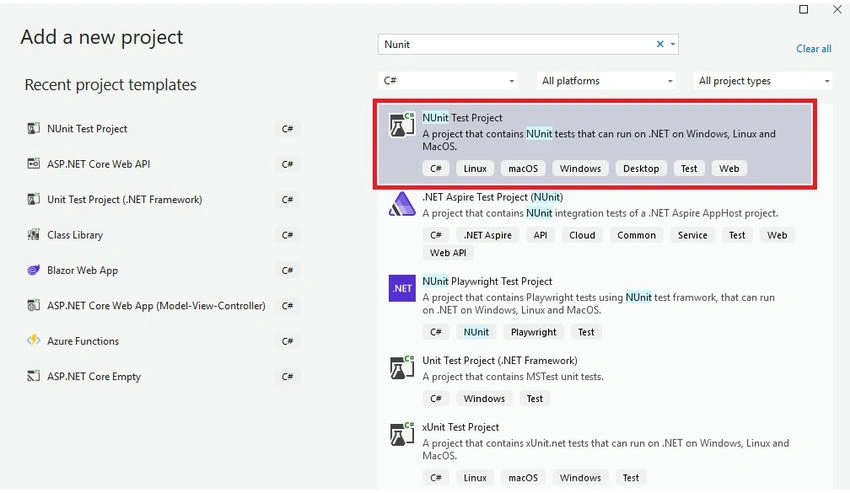
Task: Click the Desktop tag on NUnit Test Project
Action: 641,168
